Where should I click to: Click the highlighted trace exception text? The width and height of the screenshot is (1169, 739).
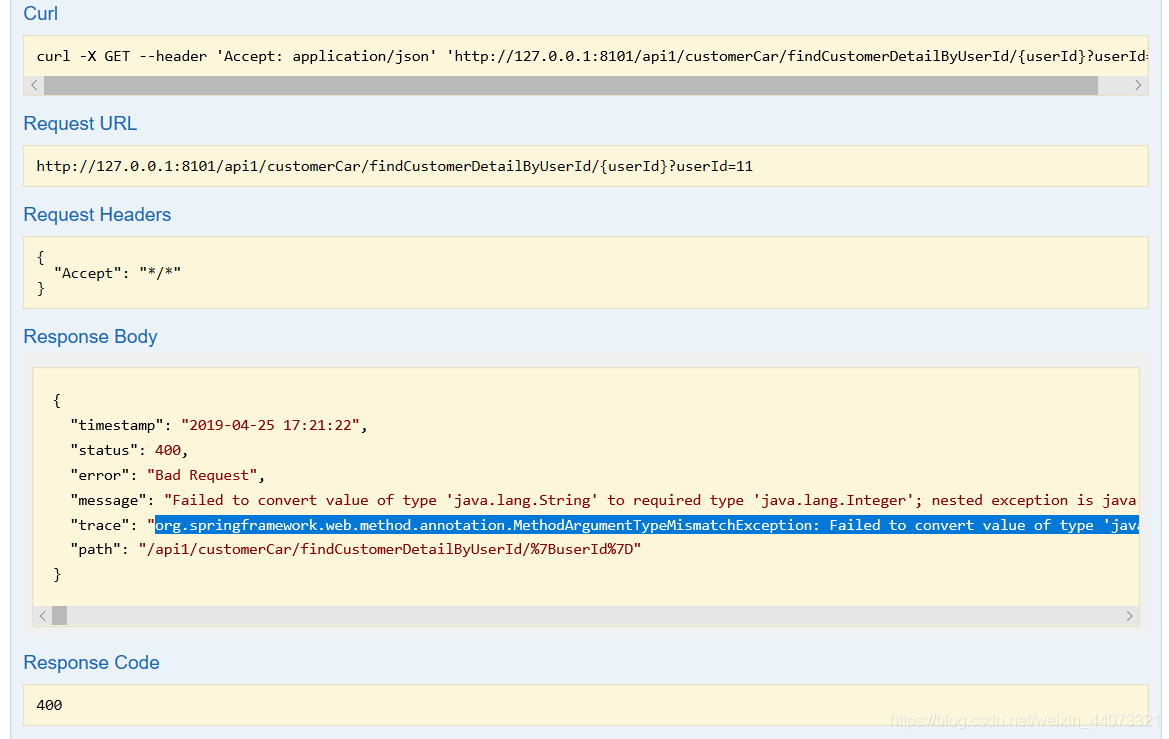coord(646,525)
